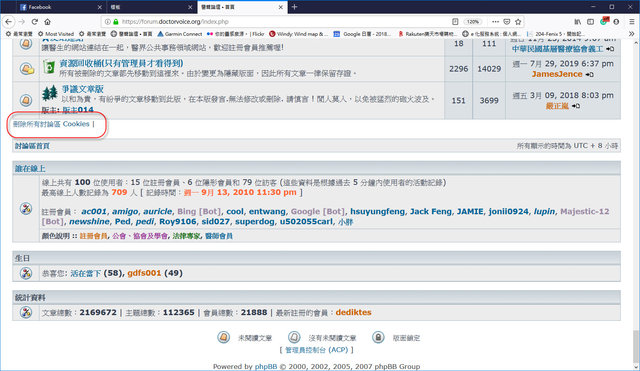Bookmark this page with the star icon
Viewport: 640px width, 371px height.
click(x=518, y=22)
